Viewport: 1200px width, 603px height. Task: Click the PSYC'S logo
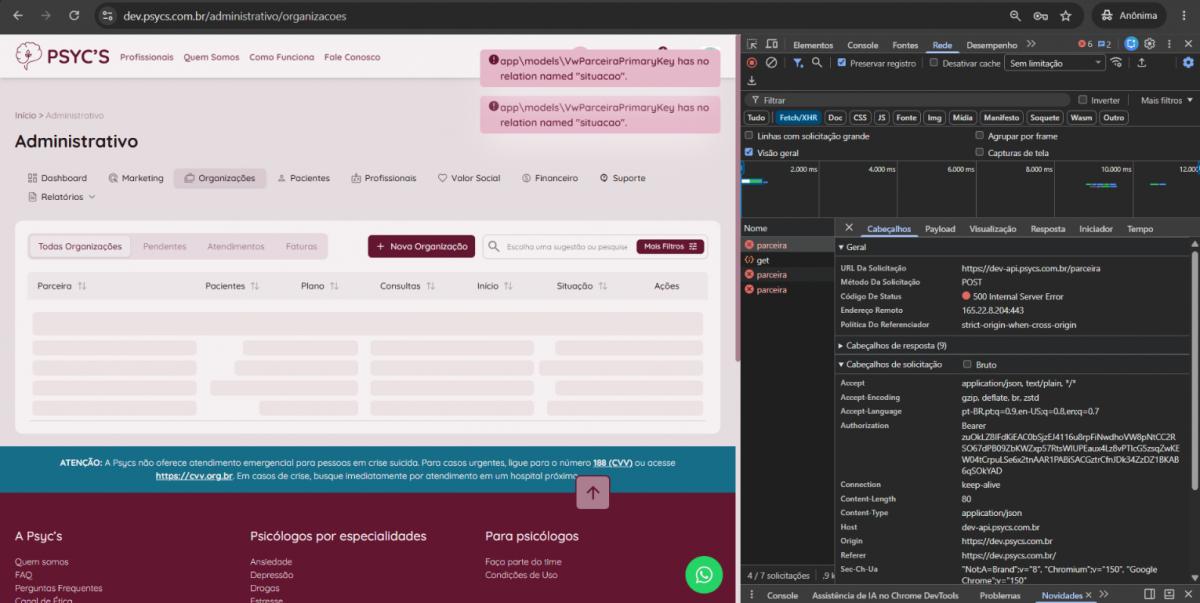pyautogui.click(x=62, y=56)
